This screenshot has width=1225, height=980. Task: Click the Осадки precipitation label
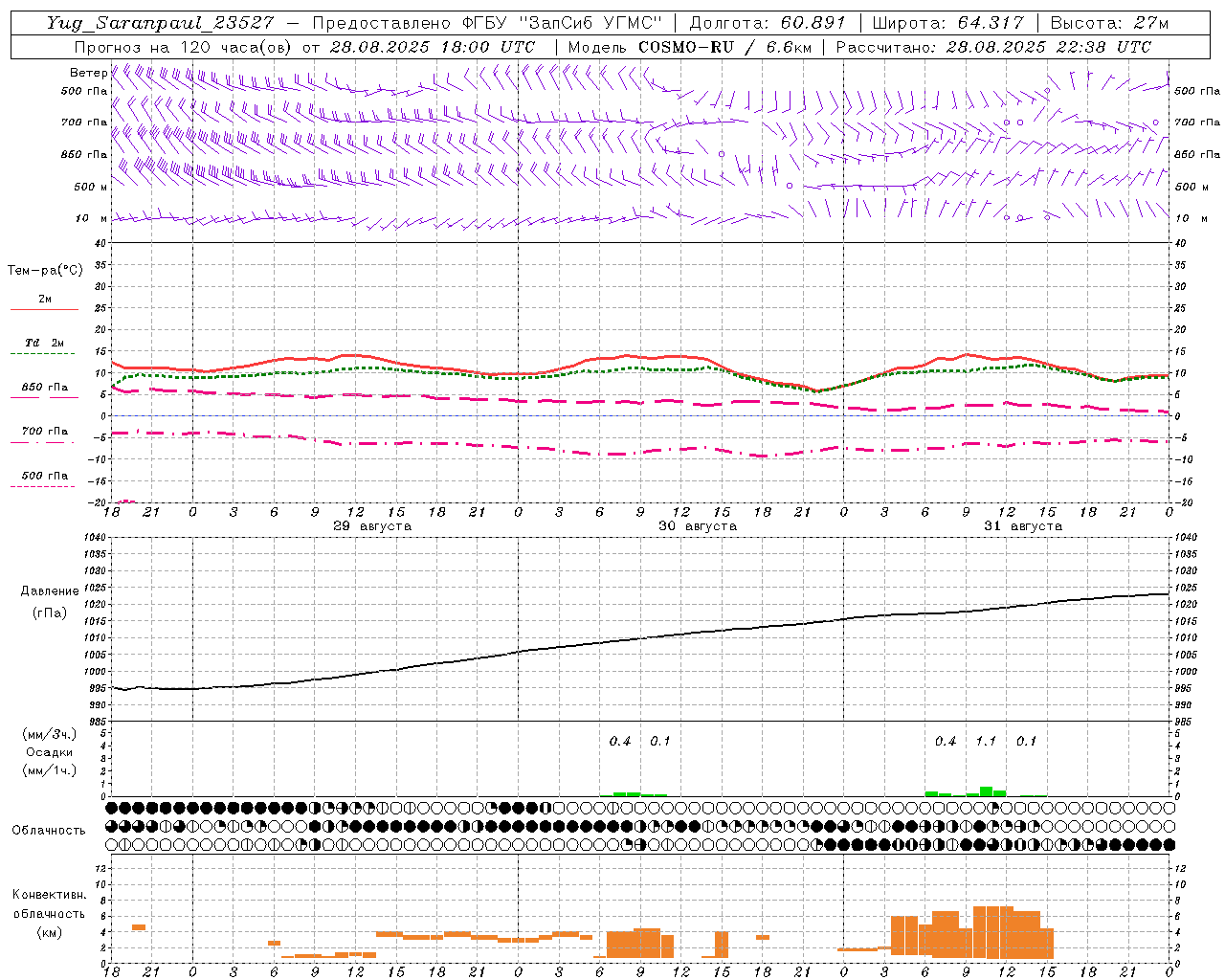(x=49, y=751)
